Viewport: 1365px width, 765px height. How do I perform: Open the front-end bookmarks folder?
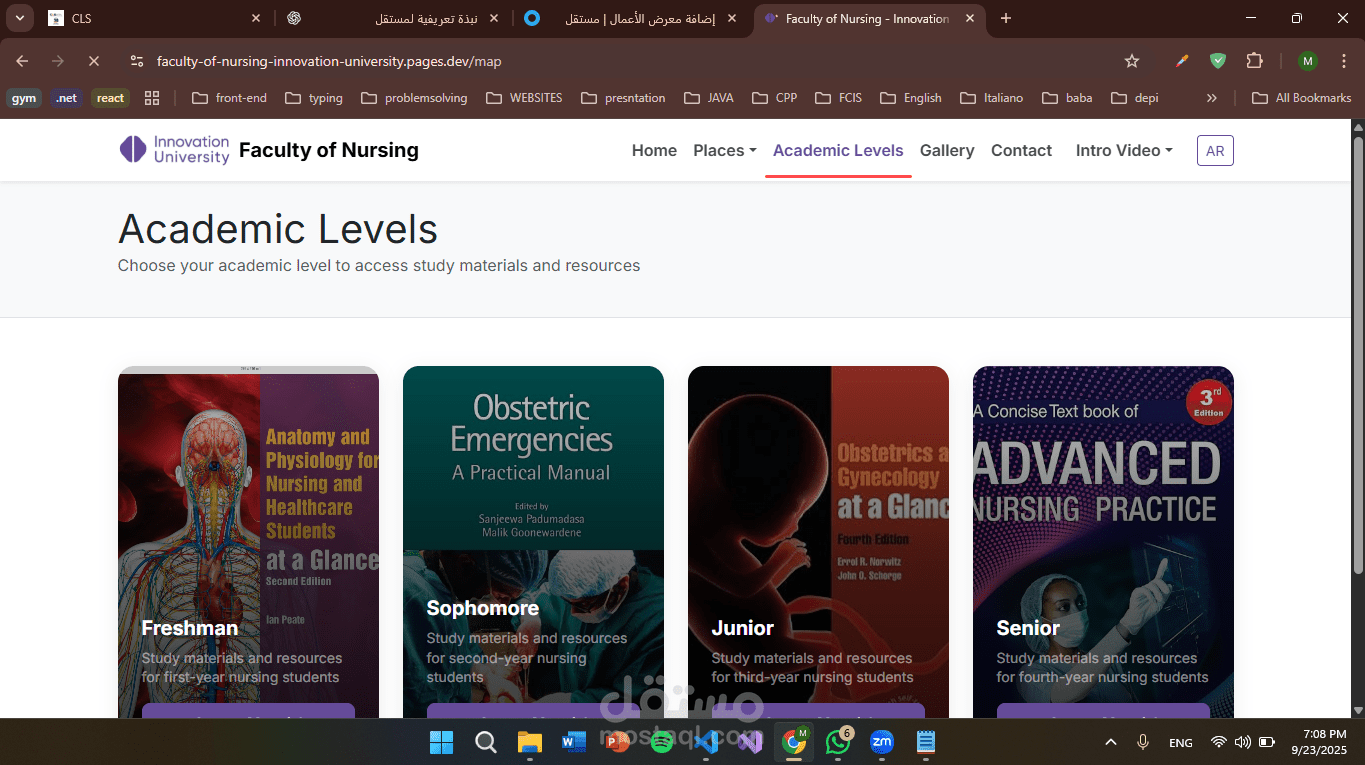click(x=229, y=98)
